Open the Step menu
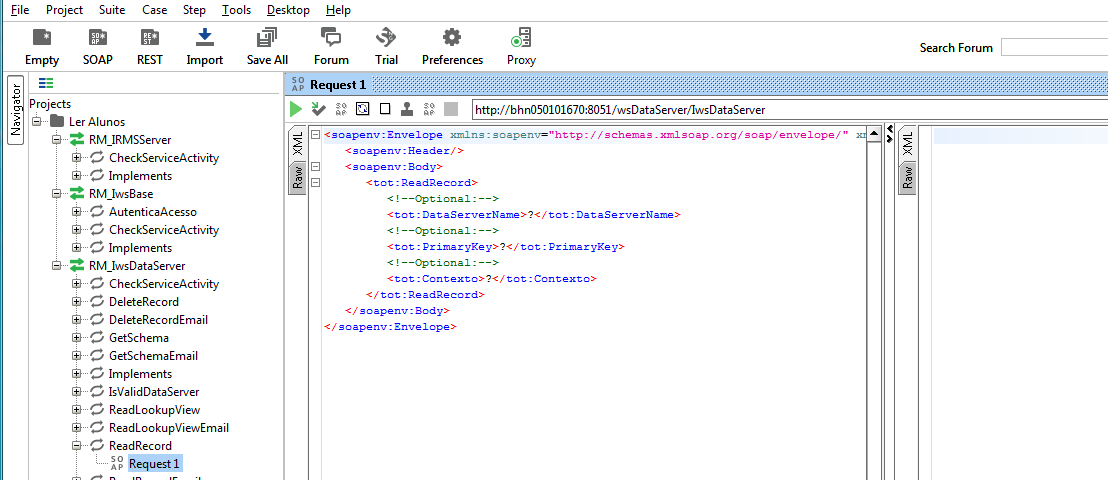Screen dimensions: 1108x480 [194, 10]
